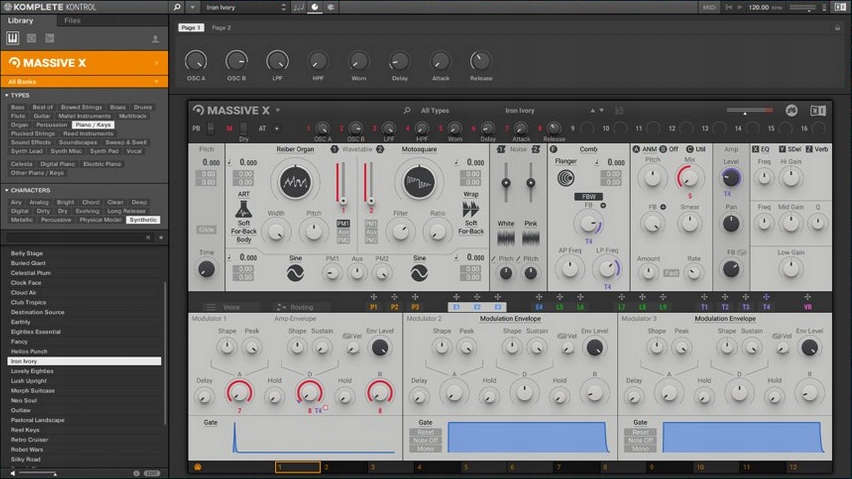Screen dimensions: 852x479
Task: Expand the All Banks dropdown
Action: 156,81
